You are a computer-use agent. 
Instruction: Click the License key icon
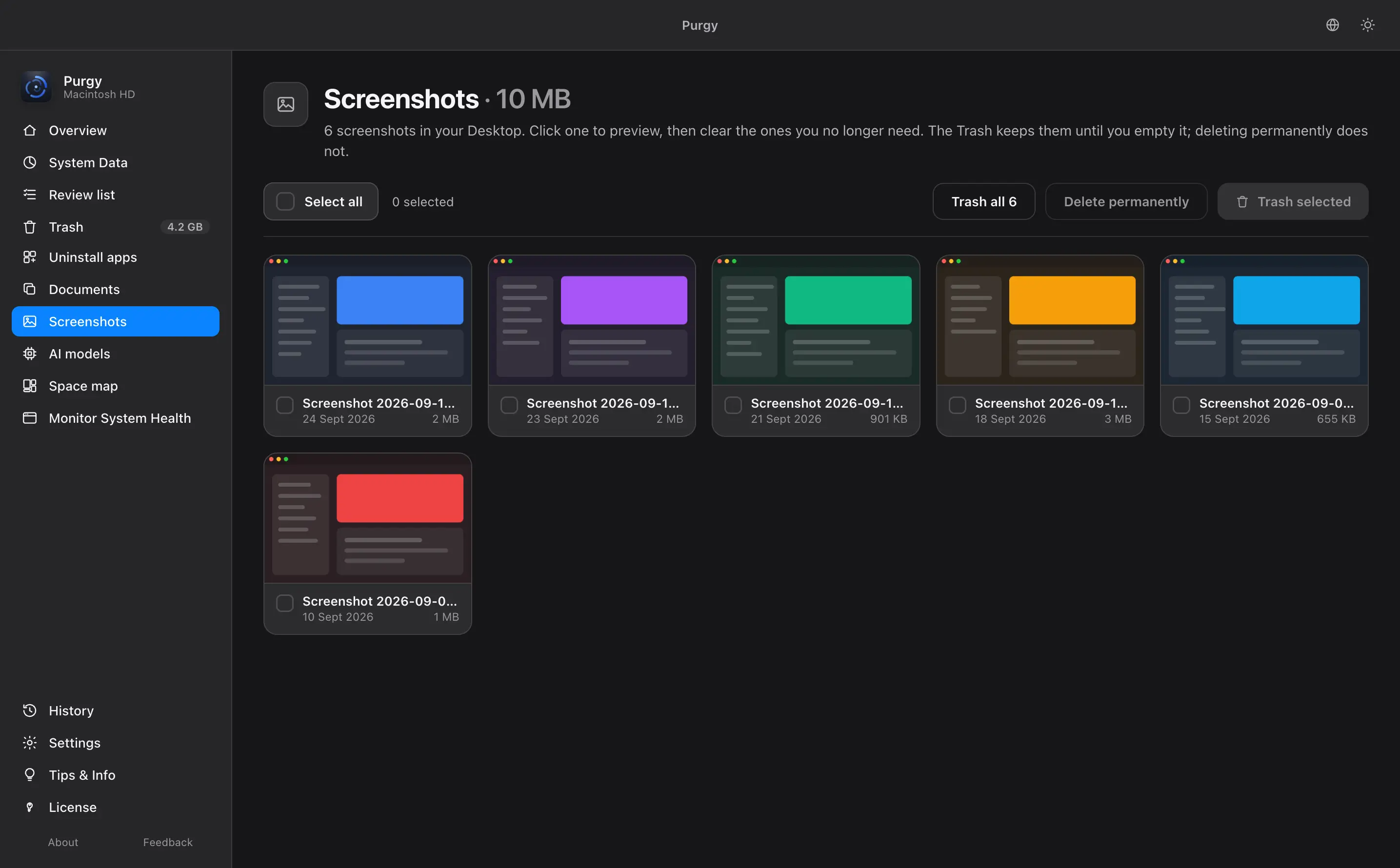click(x=30, y=807)
